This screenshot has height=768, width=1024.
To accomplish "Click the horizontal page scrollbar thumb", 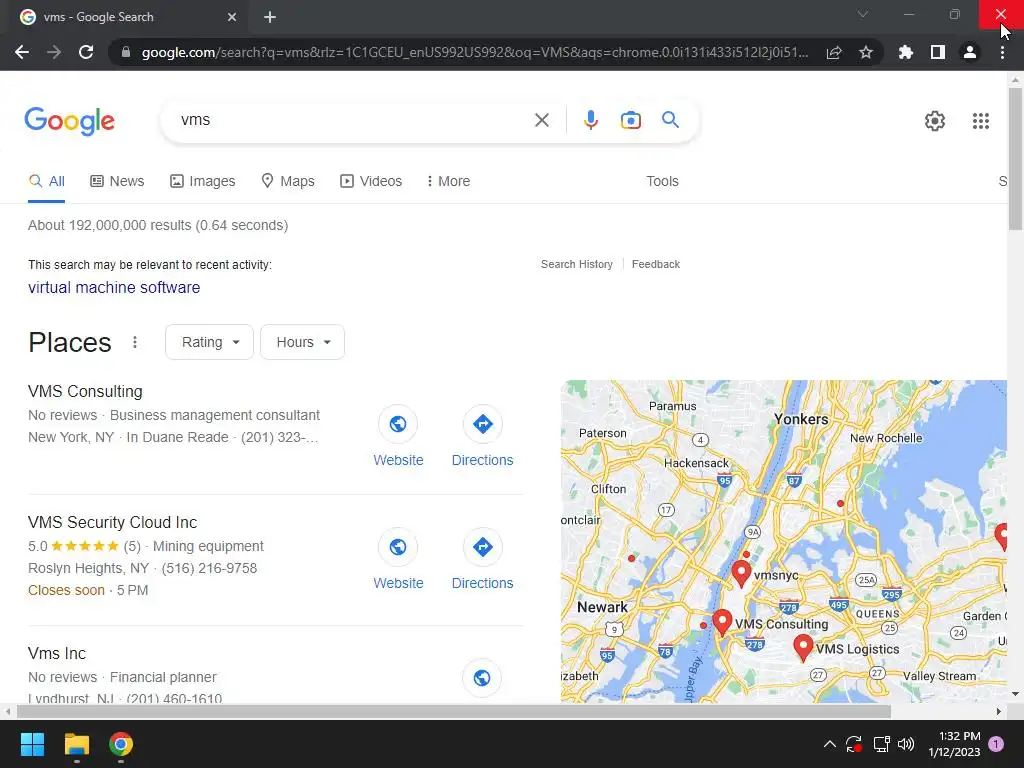I will coord(453,711).
